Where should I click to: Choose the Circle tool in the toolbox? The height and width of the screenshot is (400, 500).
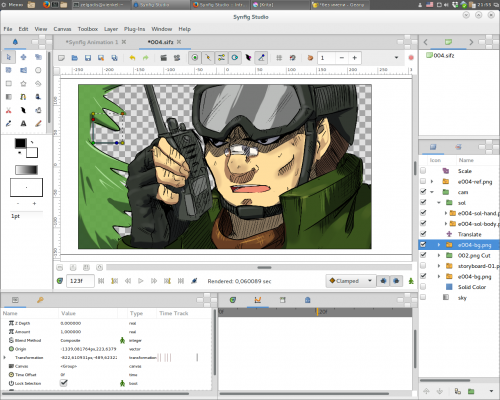point(38,70)
